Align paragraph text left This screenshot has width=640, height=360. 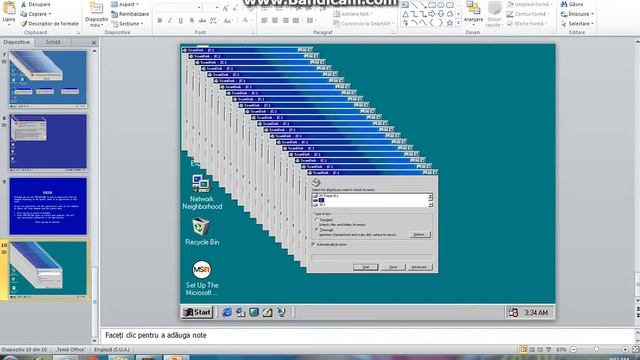click(x=264, y=20)
